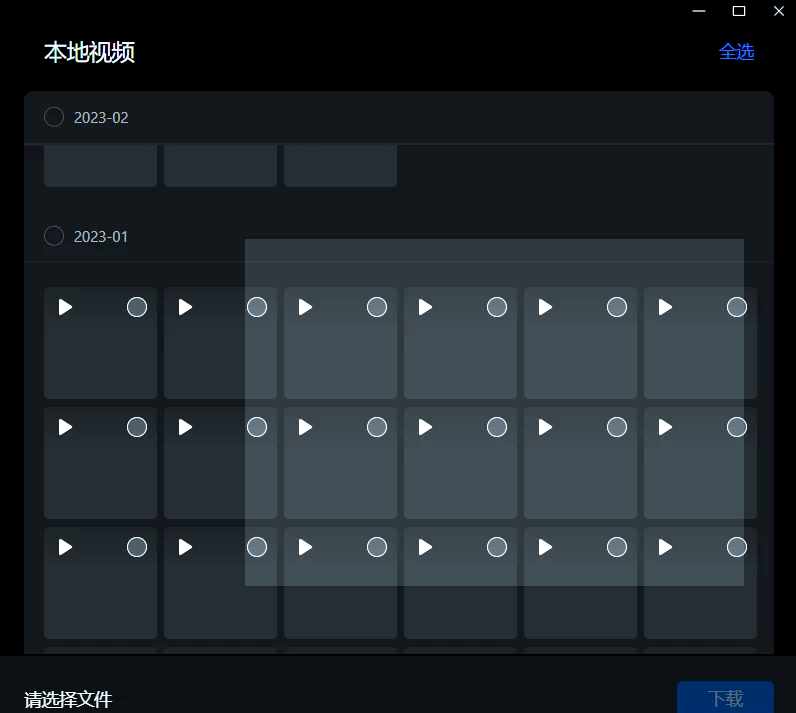Check select circle on second-row third video
The height and width of the screenshot is (713, 796).
click(x=377, y=427)
